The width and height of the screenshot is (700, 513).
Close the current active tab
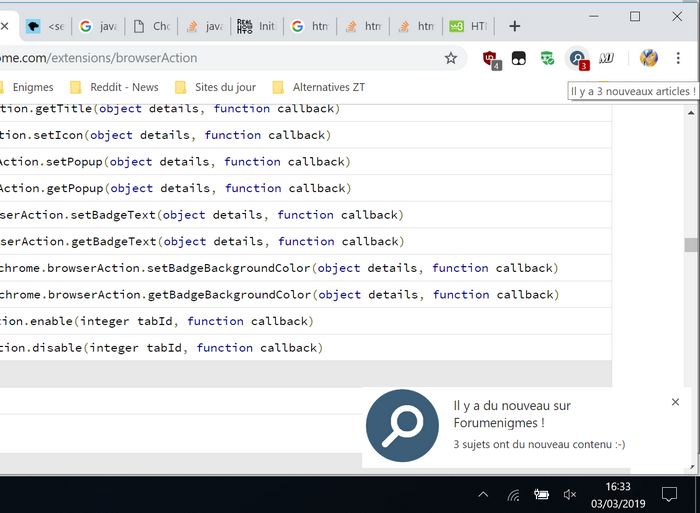(x=4, y=26)
